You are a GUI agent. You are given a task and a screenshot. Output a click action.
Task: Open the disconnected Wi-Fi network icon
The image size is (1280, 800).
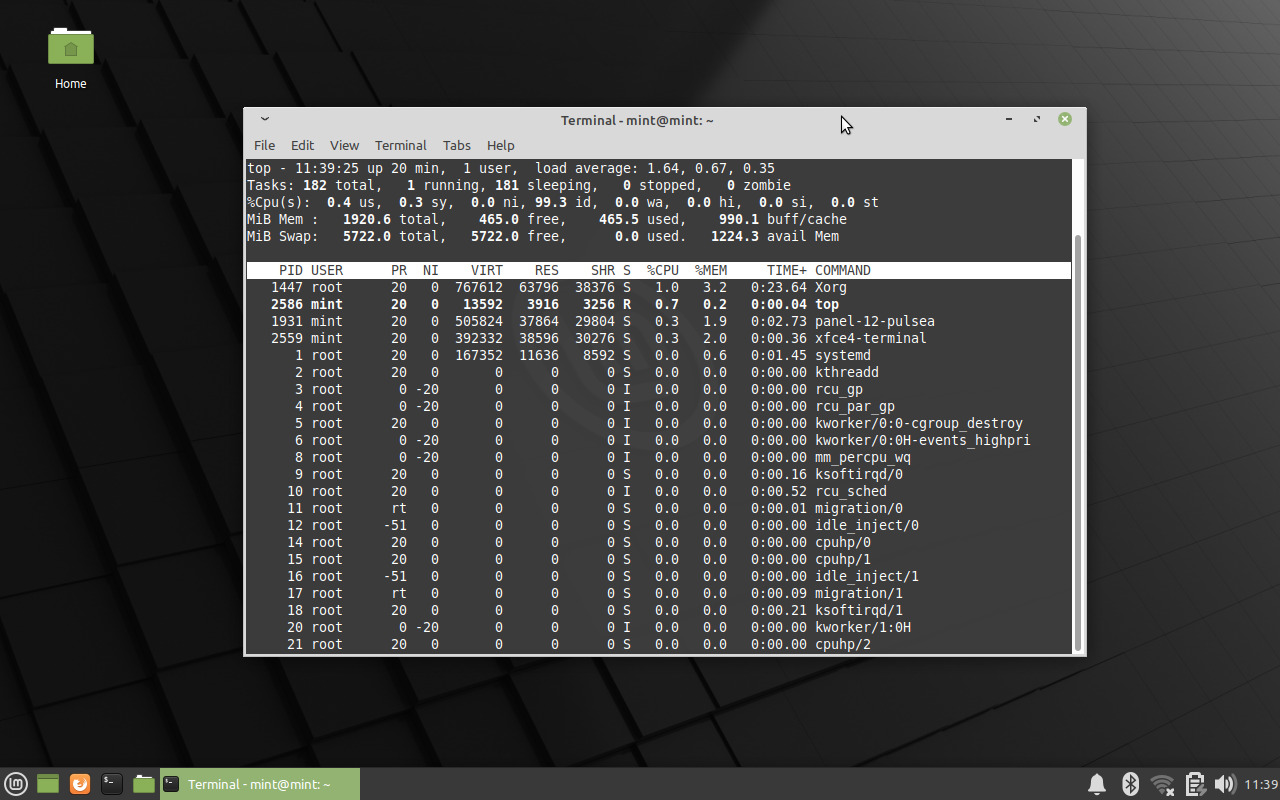pos(1162,784)
